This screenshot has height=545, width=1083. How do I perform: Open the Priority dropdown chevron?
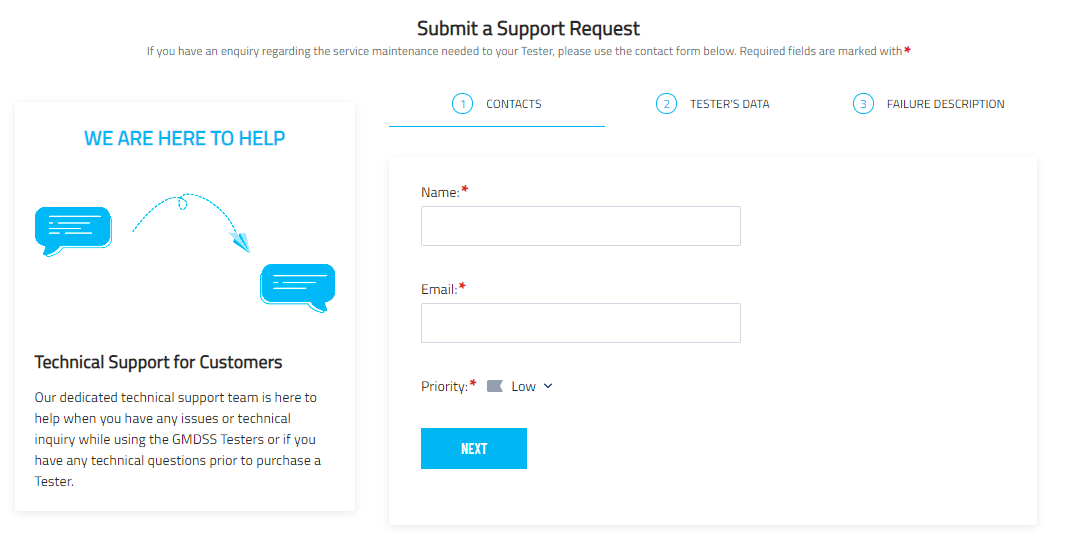(x=548, y=386)
